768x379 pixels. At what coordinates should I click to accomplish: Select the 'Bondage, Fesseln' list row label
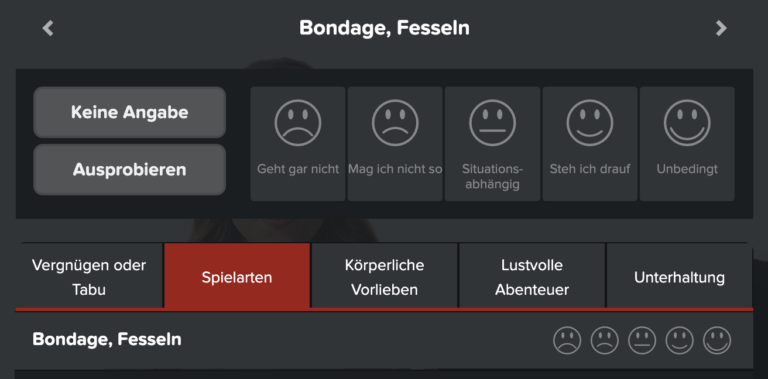tap(107, 339)
